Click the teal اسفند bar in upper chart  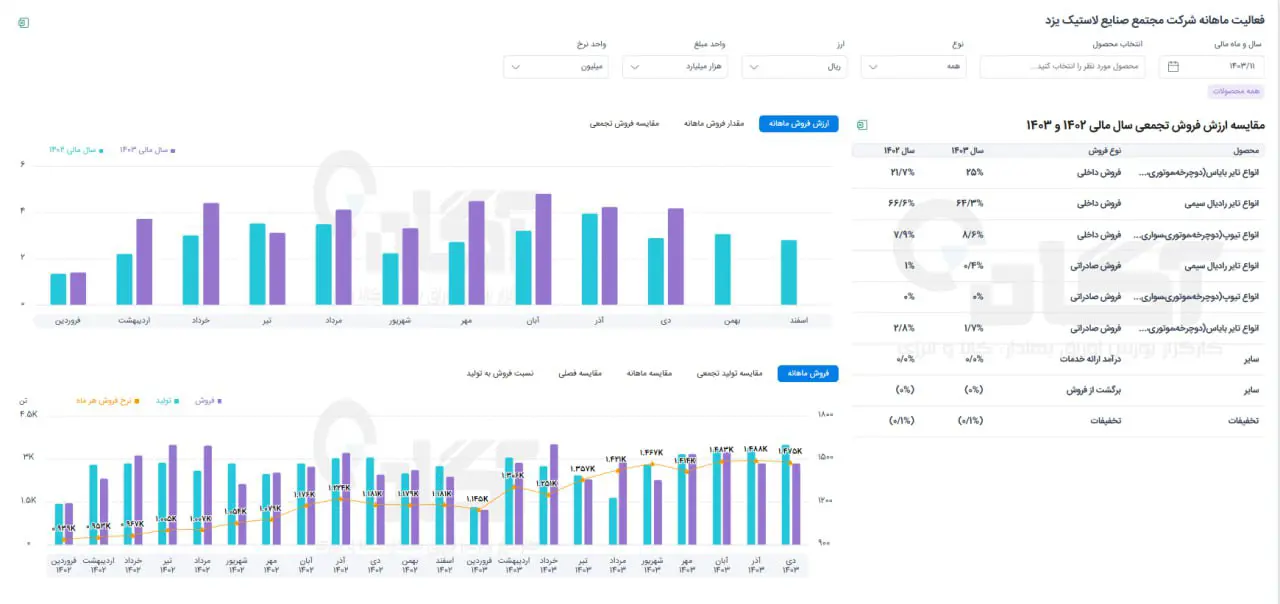click(x=789, y=273)
